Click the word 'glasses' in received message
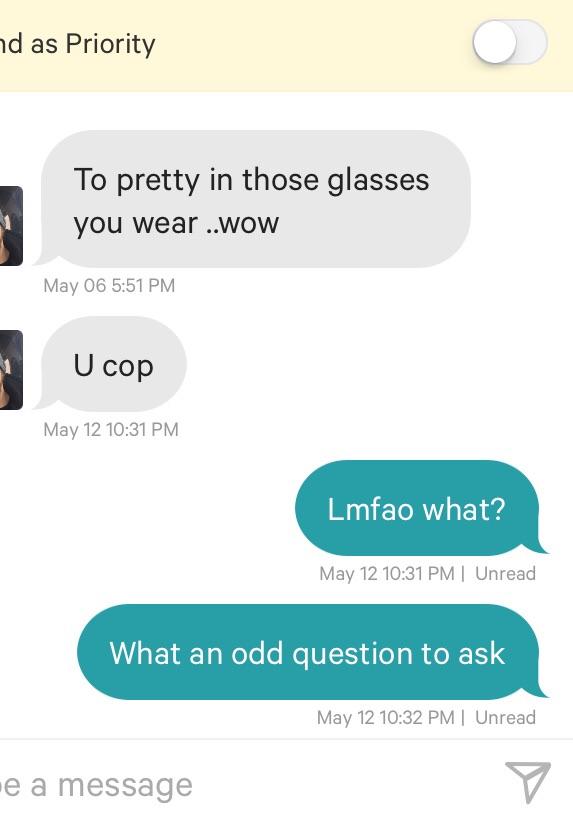573x828 pixels. pyautogui.click(x=378, y=181)
